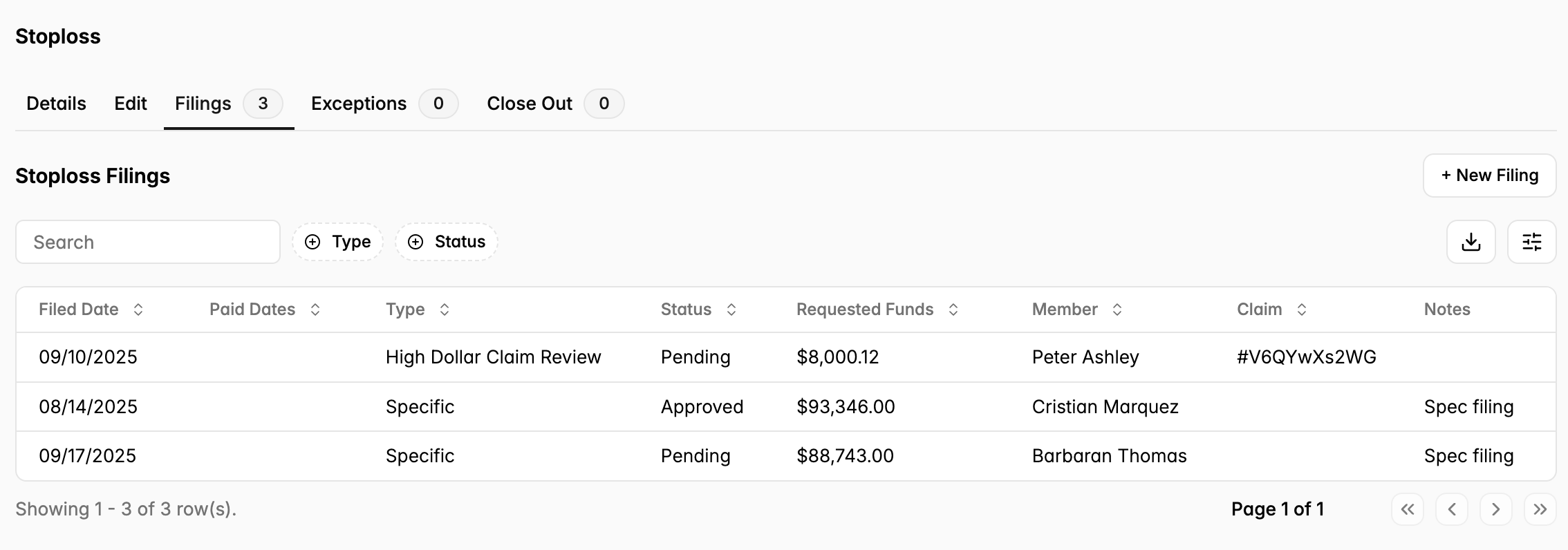Click Pending status in Peter Ashley row
The width and height of the screenshot is (1568, 550).
[x=696, y=357]
